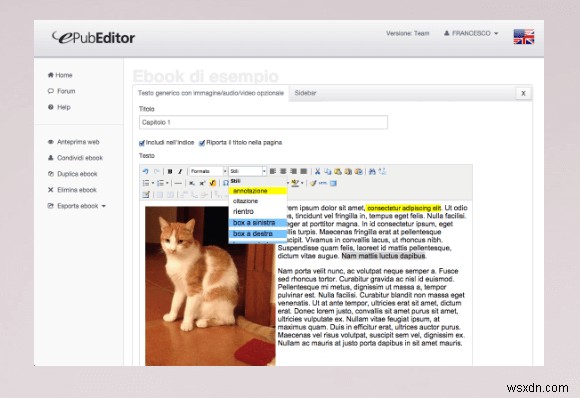Select the cat image in the editor
This screenshot has width=580, height=398.
(x=210, y=286)
